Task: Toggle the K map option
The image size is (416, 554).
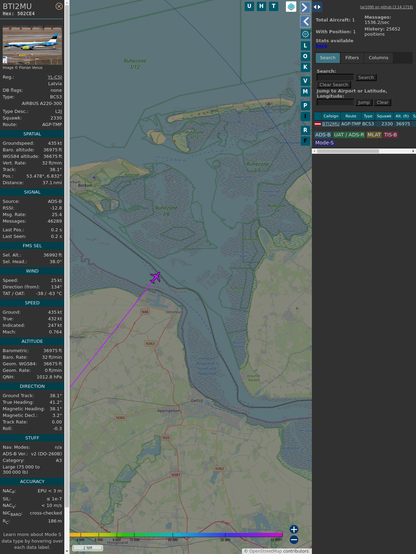Action: click(305, 67)
